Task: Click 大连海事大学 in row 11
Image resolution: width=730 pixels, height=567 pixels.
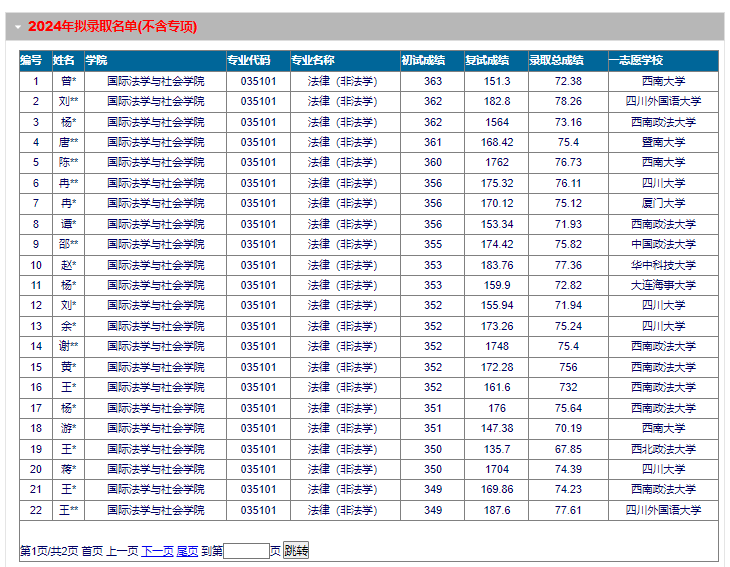Action: [663, 285]
